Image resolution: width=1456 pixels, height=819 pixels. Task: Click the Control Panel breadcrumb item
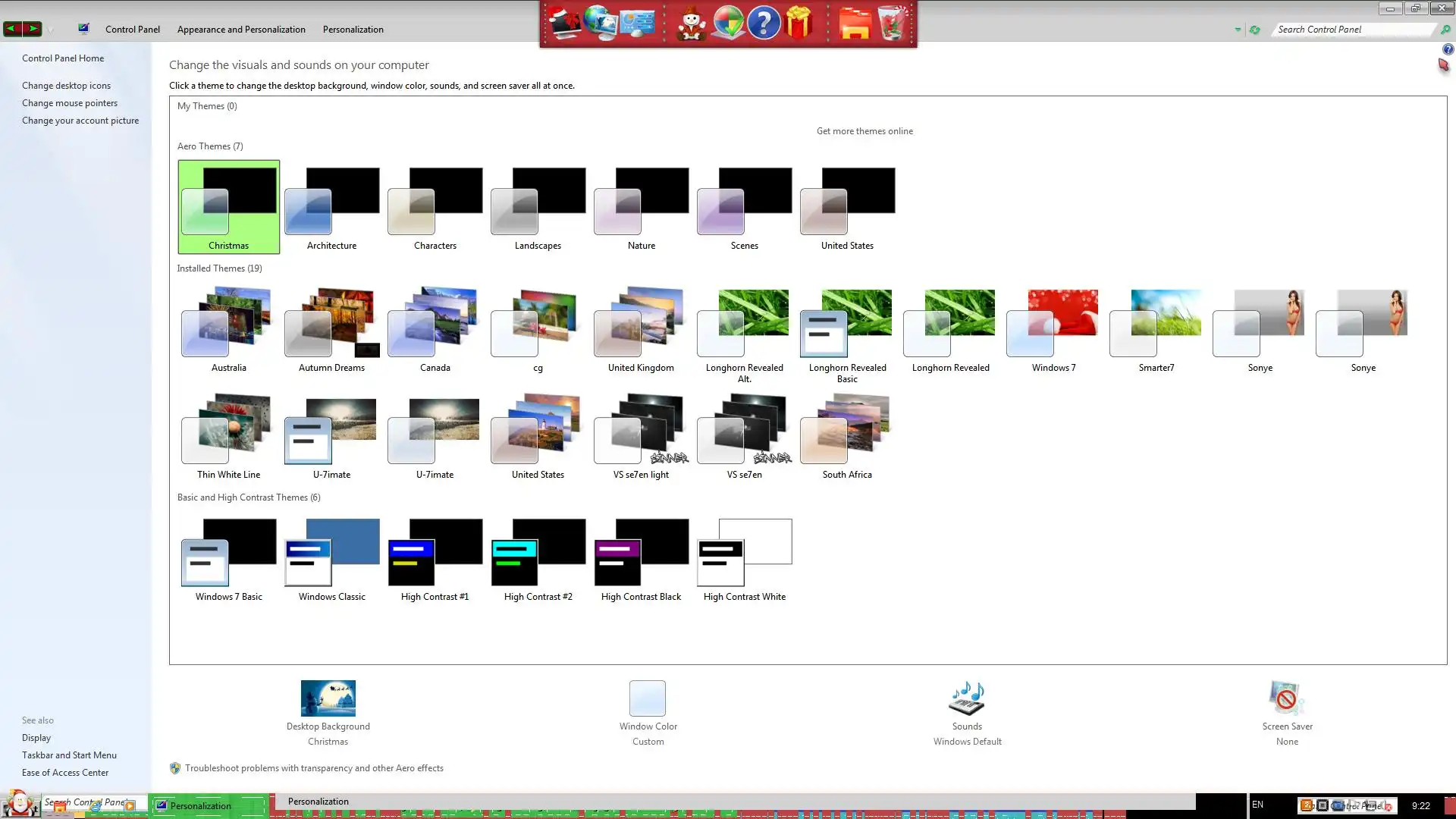point(133,30)
